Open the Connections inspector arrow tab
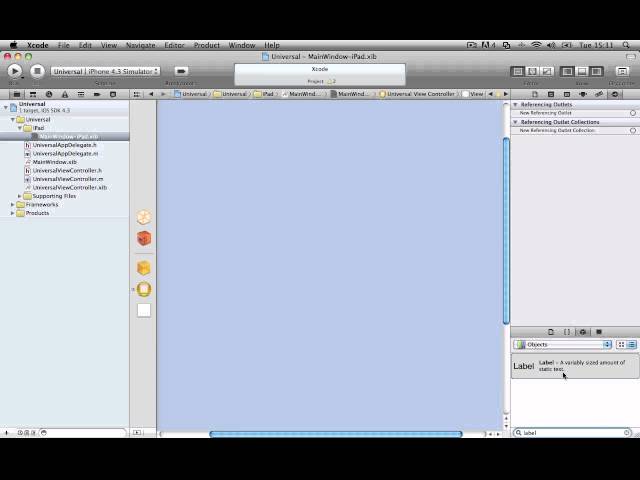Screen dimensions: 640x480 tap(615, 94)
